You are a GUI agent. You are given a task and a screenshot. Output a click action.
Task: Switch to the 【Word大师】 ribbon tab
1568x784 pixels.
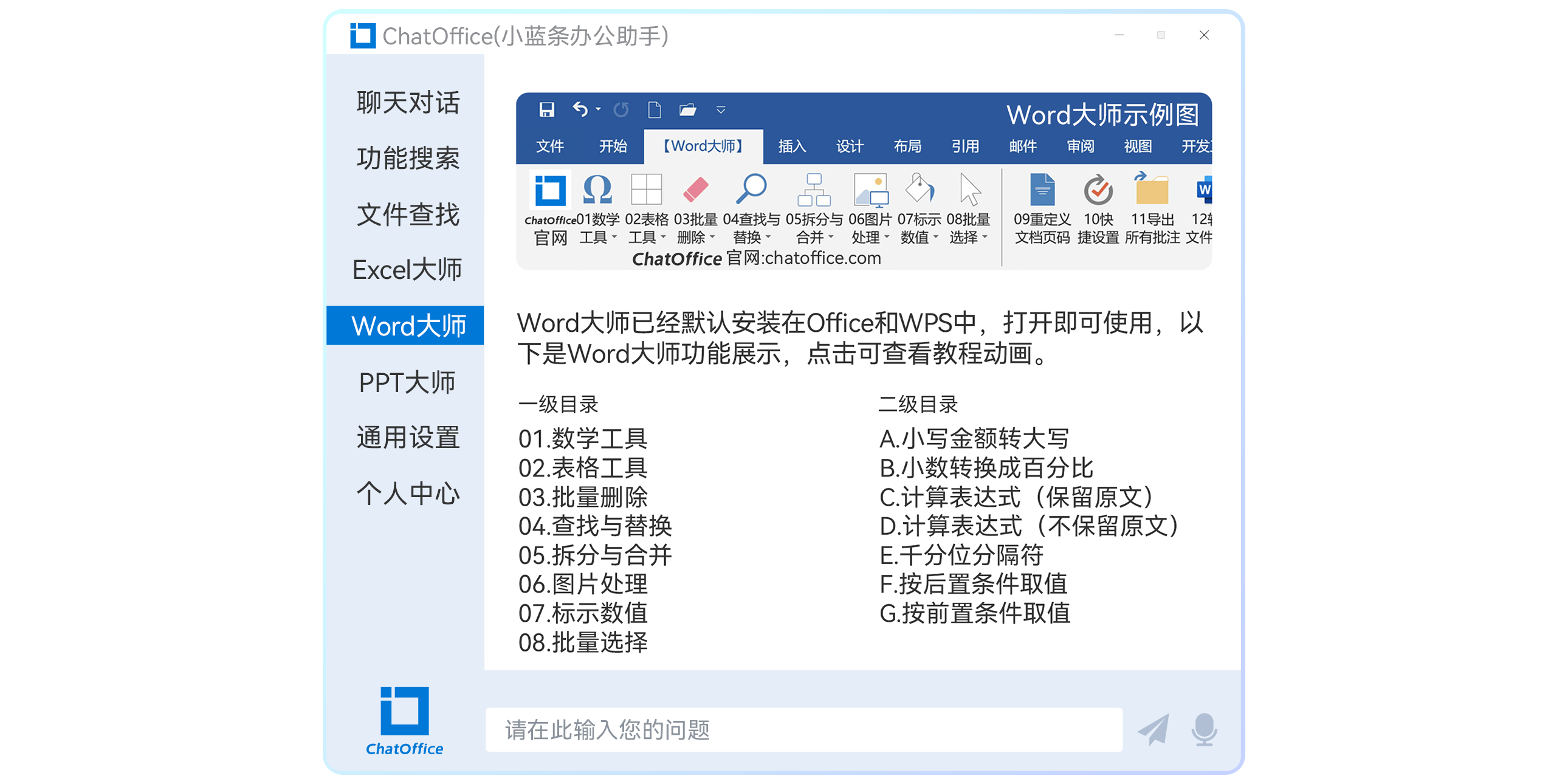[703, 146]
